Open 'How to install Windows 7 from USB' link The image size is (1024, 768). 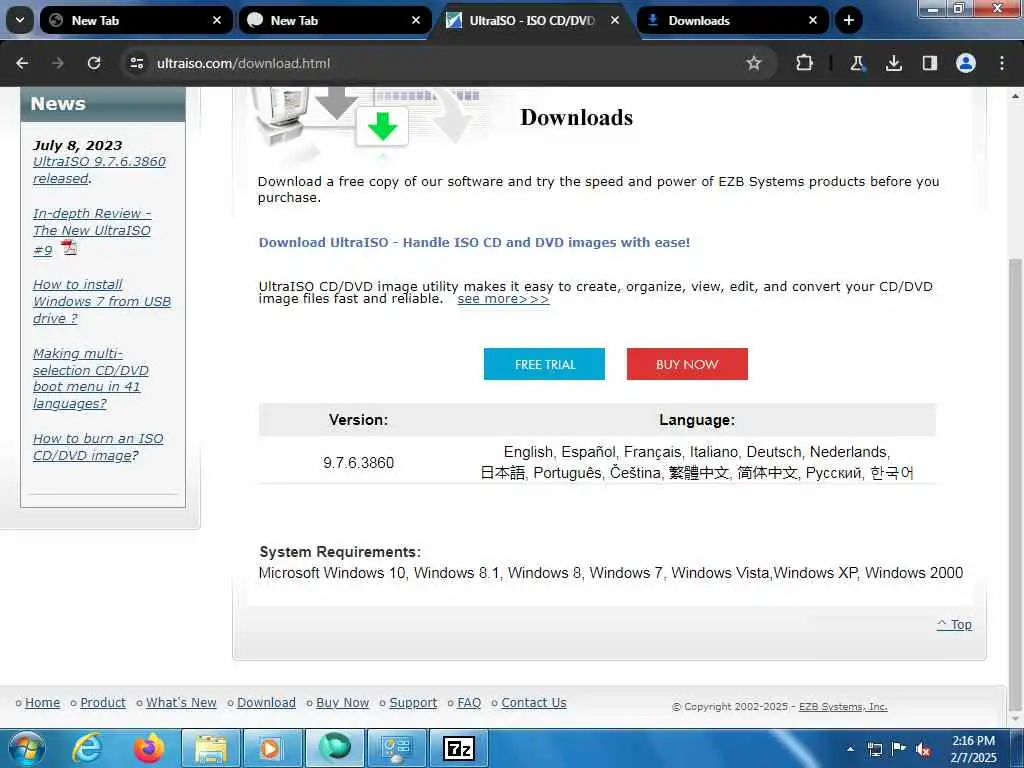pyautogui.click(x=102, y=301)
